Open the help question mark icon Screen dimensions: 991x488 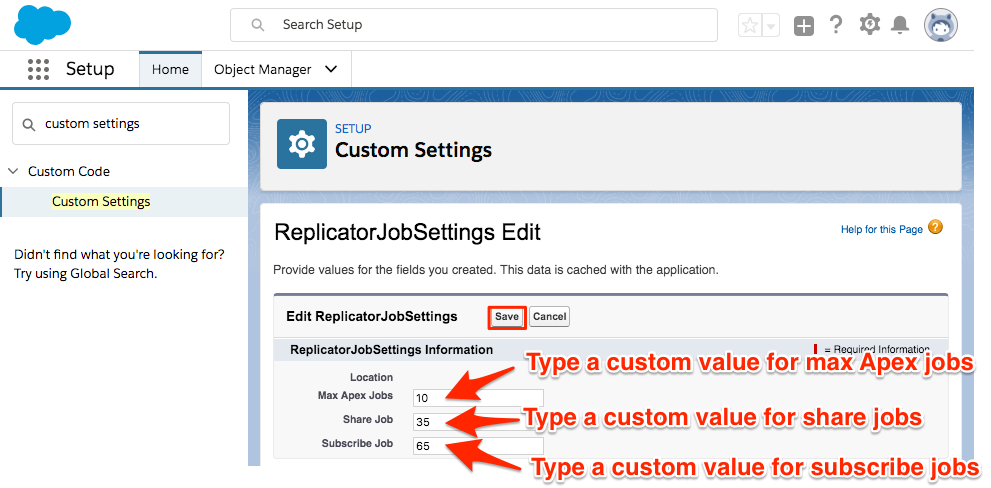tap(836, 25)
